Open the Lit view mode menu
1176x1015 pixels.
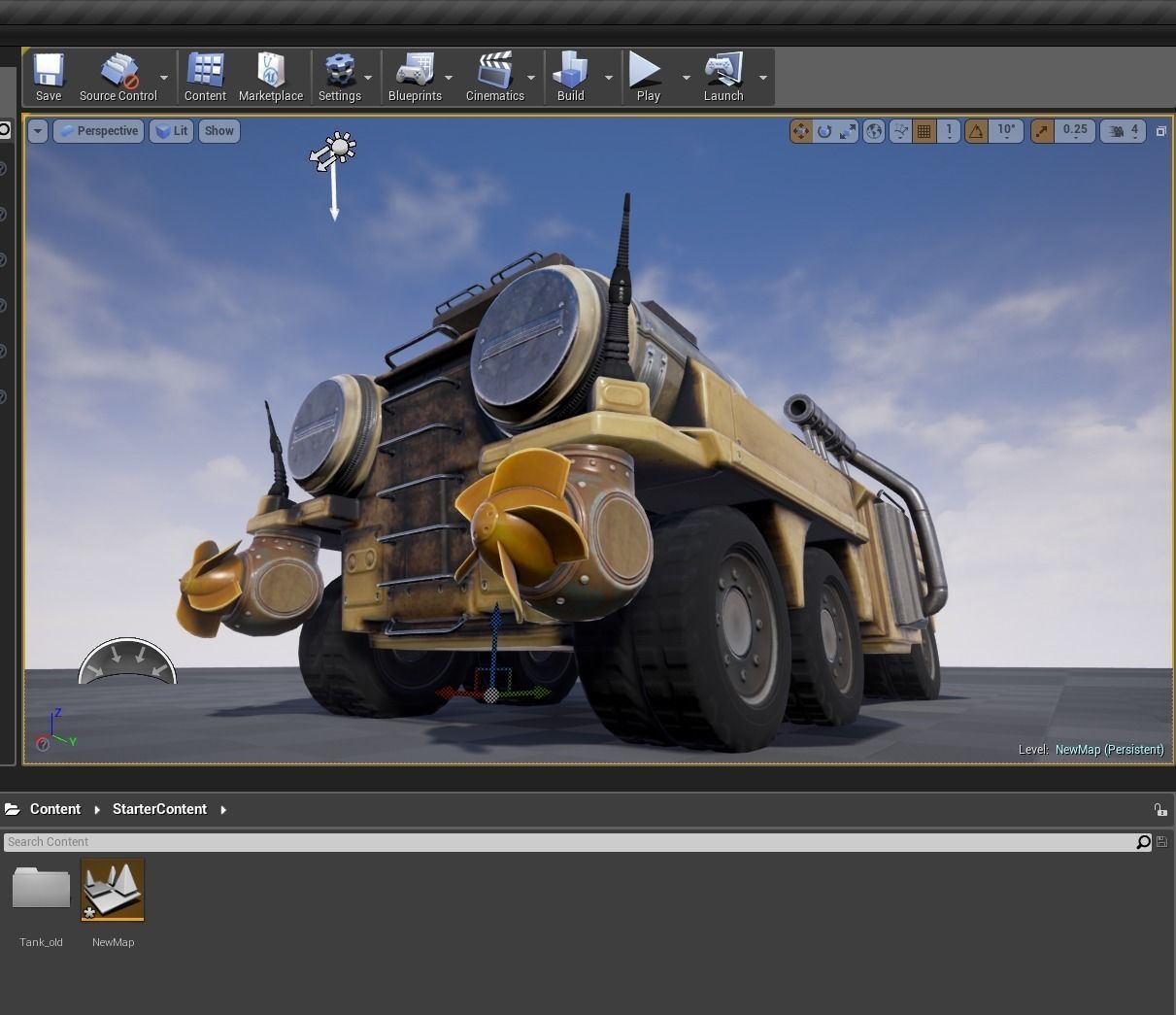[171, 131]
